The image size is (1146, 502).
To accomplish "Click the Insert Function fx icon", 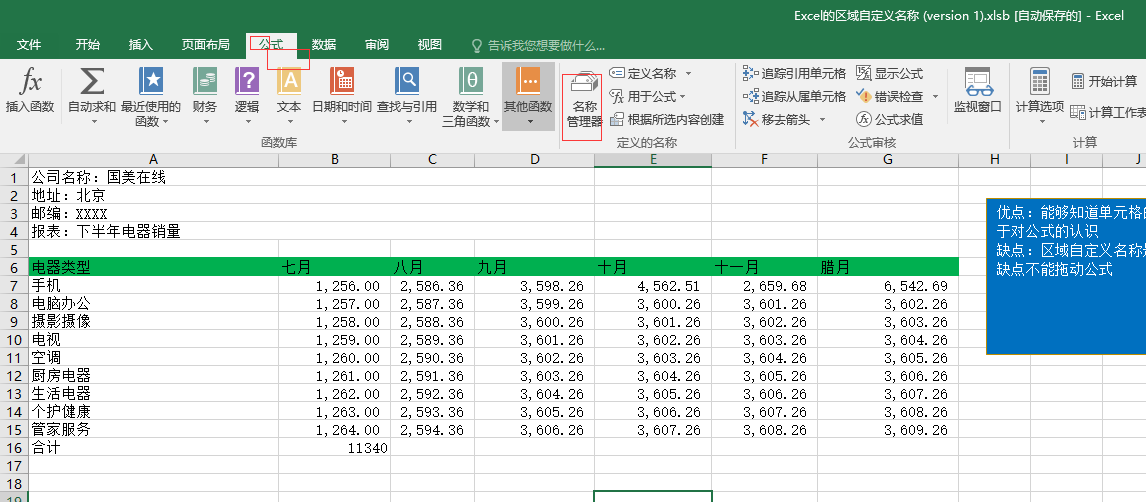I will click(x=30, y=81).
